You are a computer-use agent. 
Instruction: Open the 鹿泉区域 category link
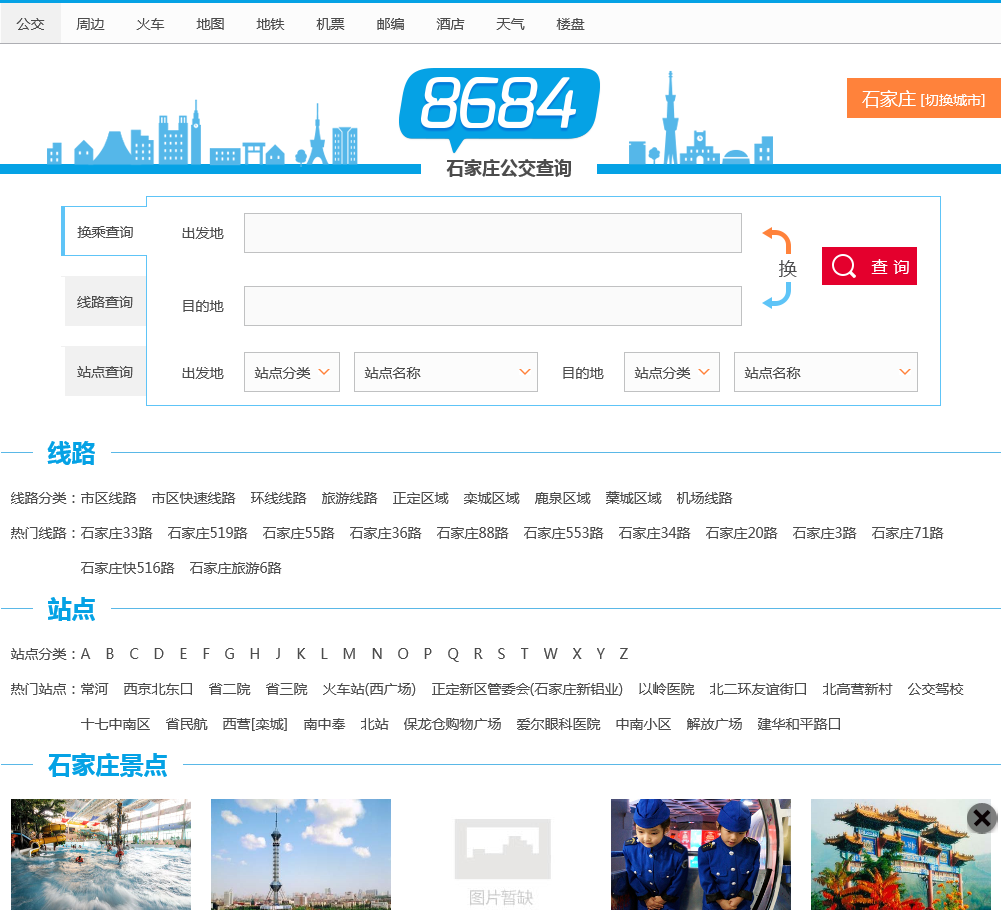click(x=562, y=498)
